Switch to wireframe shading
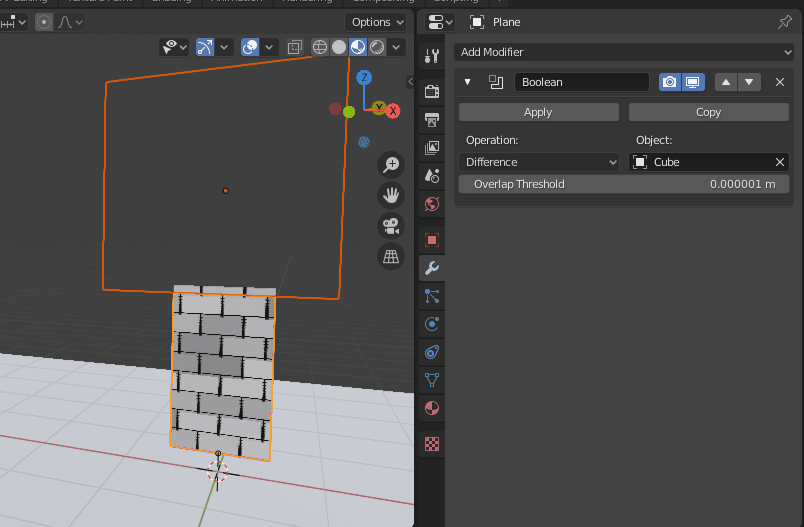Image resolution: width=804 pixels, height=527 pixels. (x=319, y=47)
